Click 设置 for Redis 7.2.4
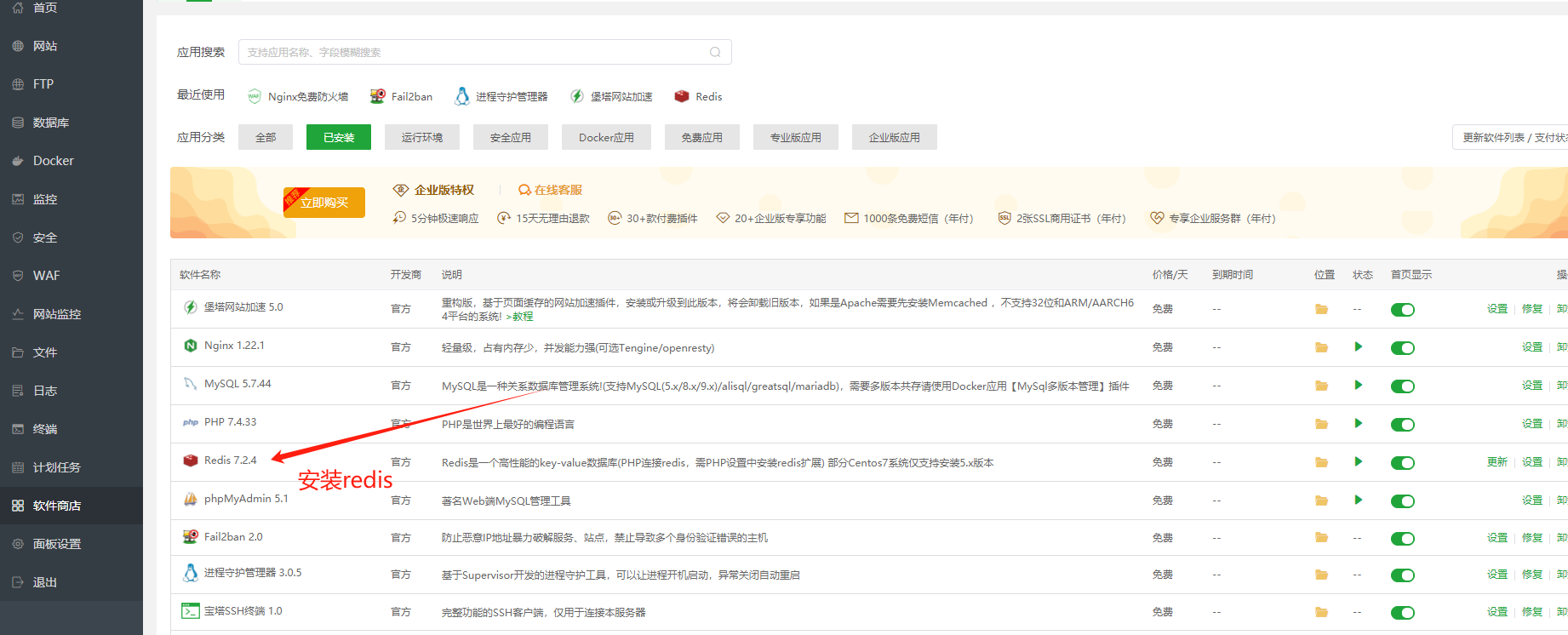 pyautogui.click(x=1532, y=462)
